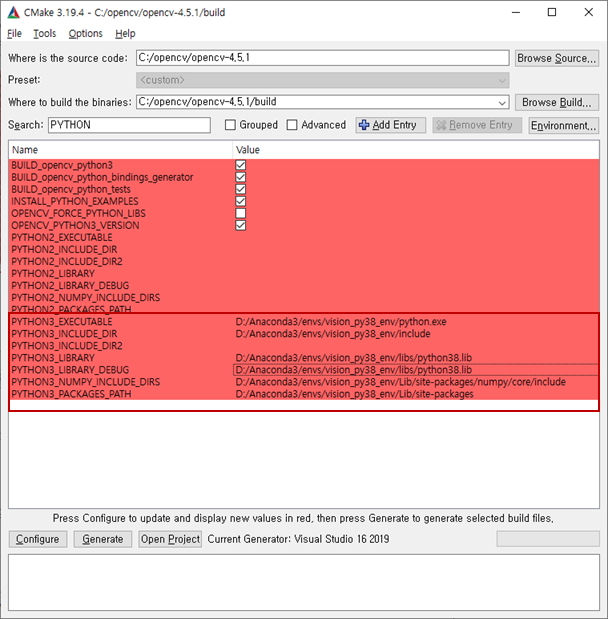
Task: Select the PYTHON3_INCLUDE_DIR entry name
Action: coord(64,334)
